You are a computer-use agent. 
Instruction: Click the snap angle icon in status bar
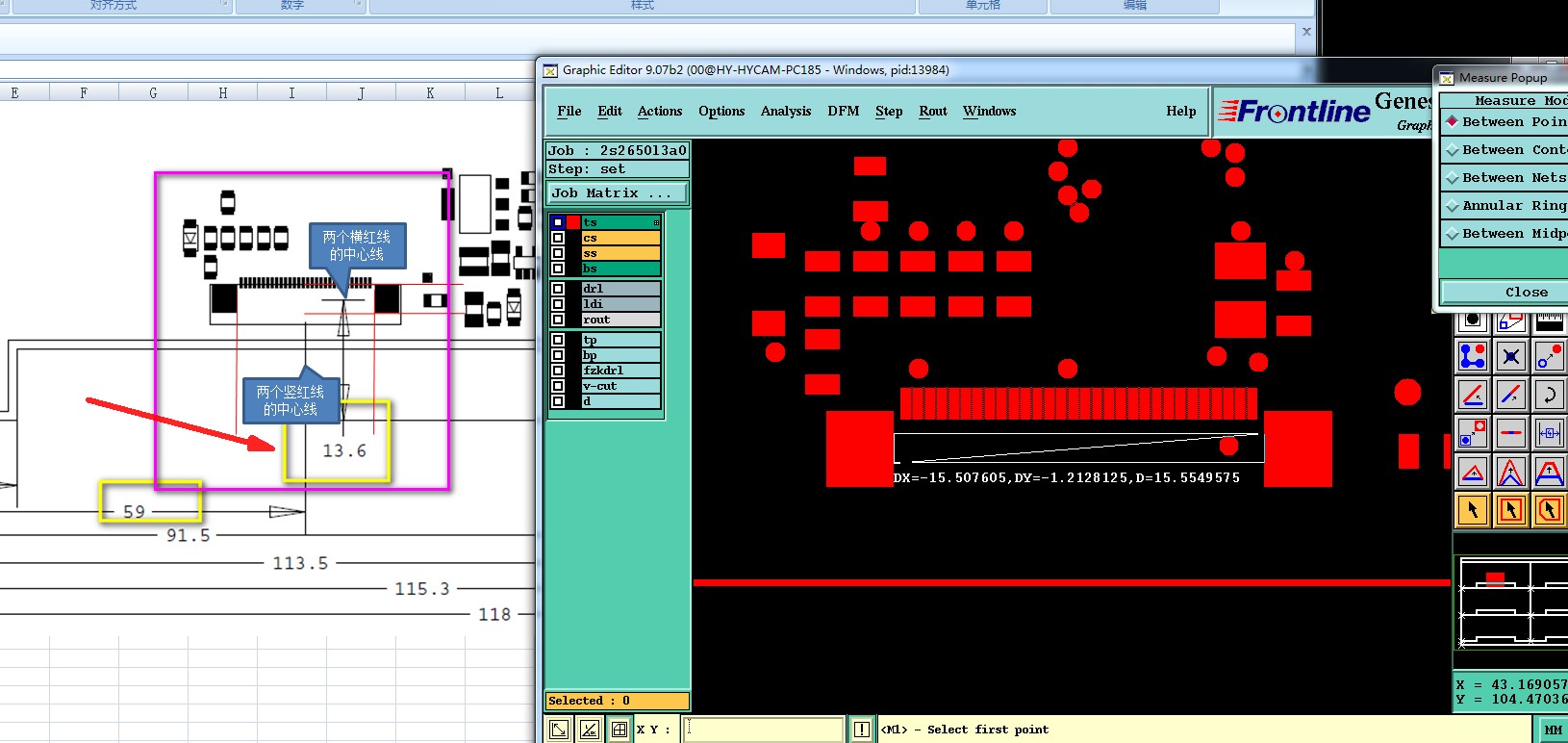point(590,730)
